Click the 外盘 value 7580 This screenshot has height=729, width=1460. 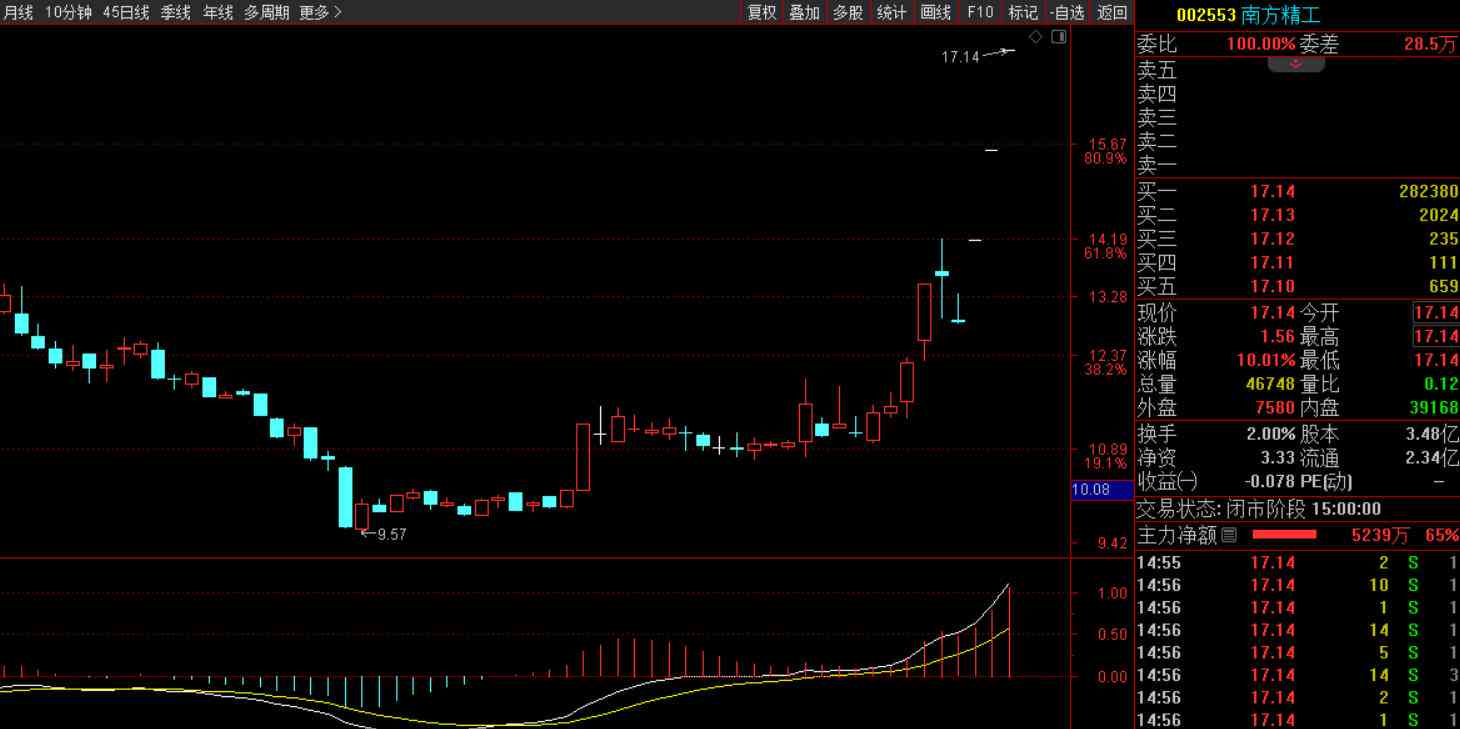click(1275, 408)
